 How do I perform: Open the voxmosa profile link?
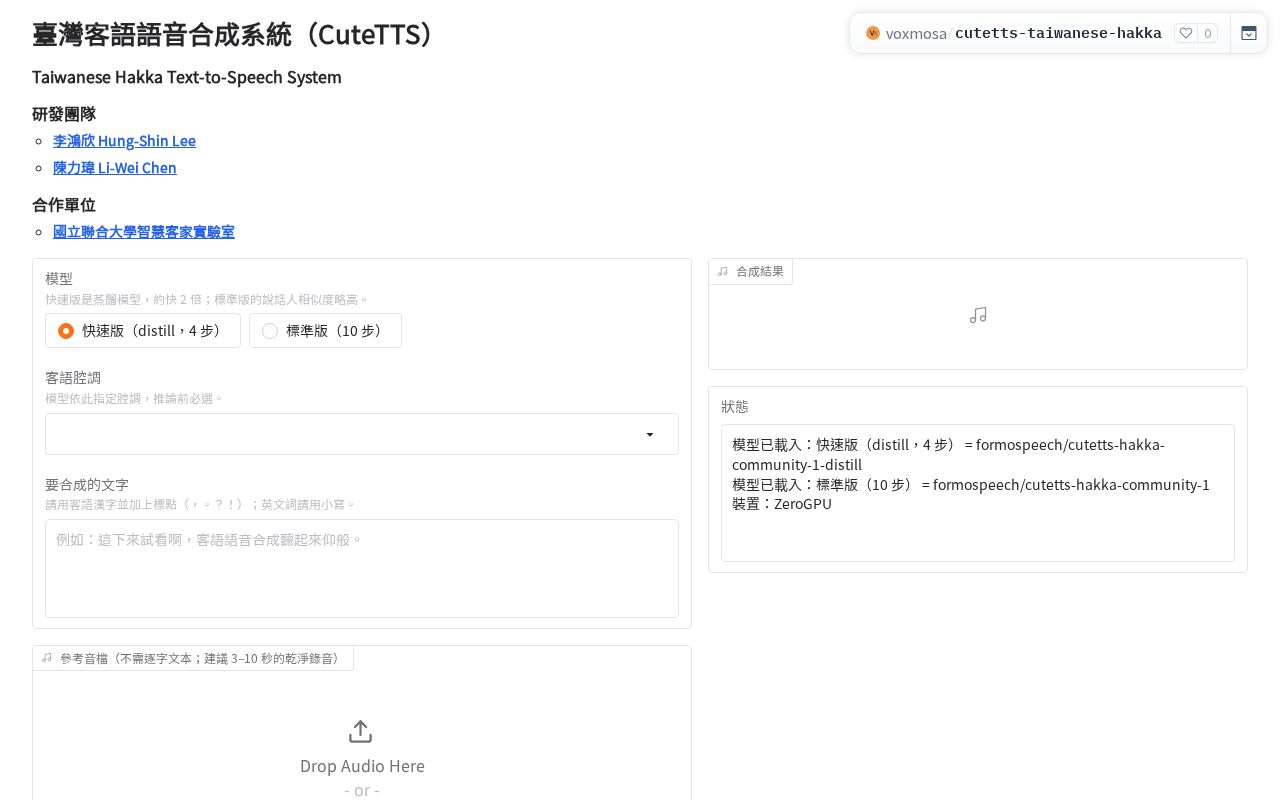click(916, 33)
